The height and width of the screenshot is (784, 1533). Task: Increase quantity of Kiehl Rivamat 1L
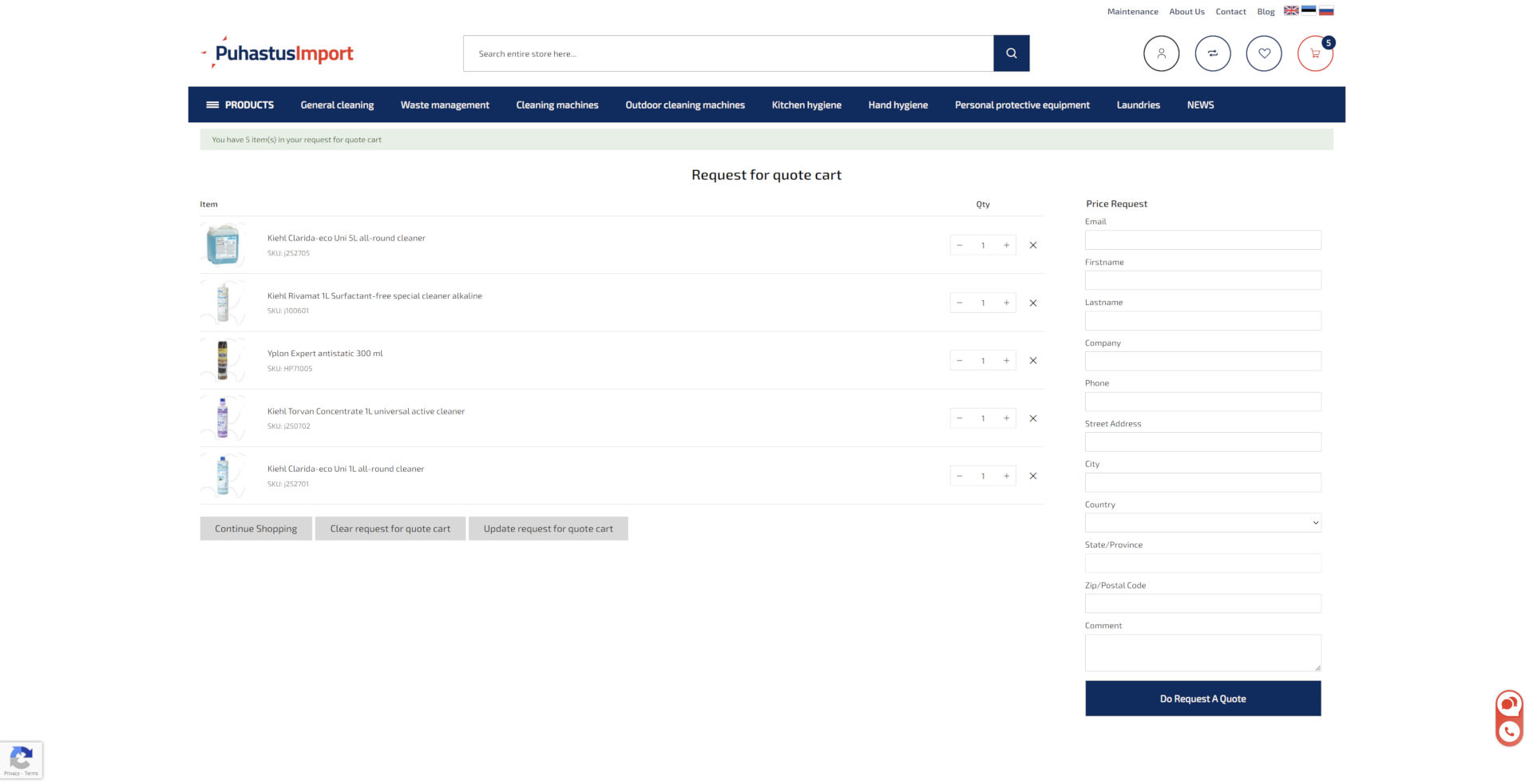[1006, 303]
